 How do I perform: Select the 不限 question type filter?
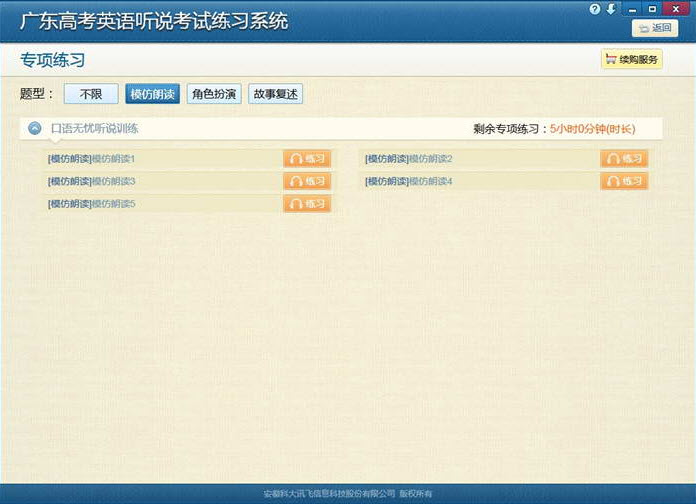coord(91,94)
